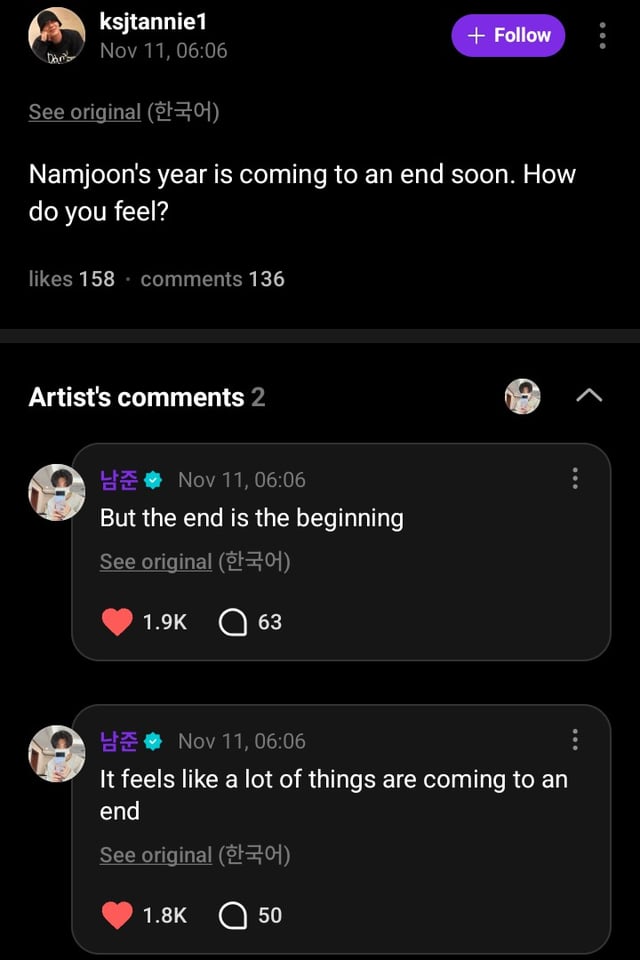Open the second artist comment's profile avatar
Screen dimensions: 640x960
click(x=57, y=753)
